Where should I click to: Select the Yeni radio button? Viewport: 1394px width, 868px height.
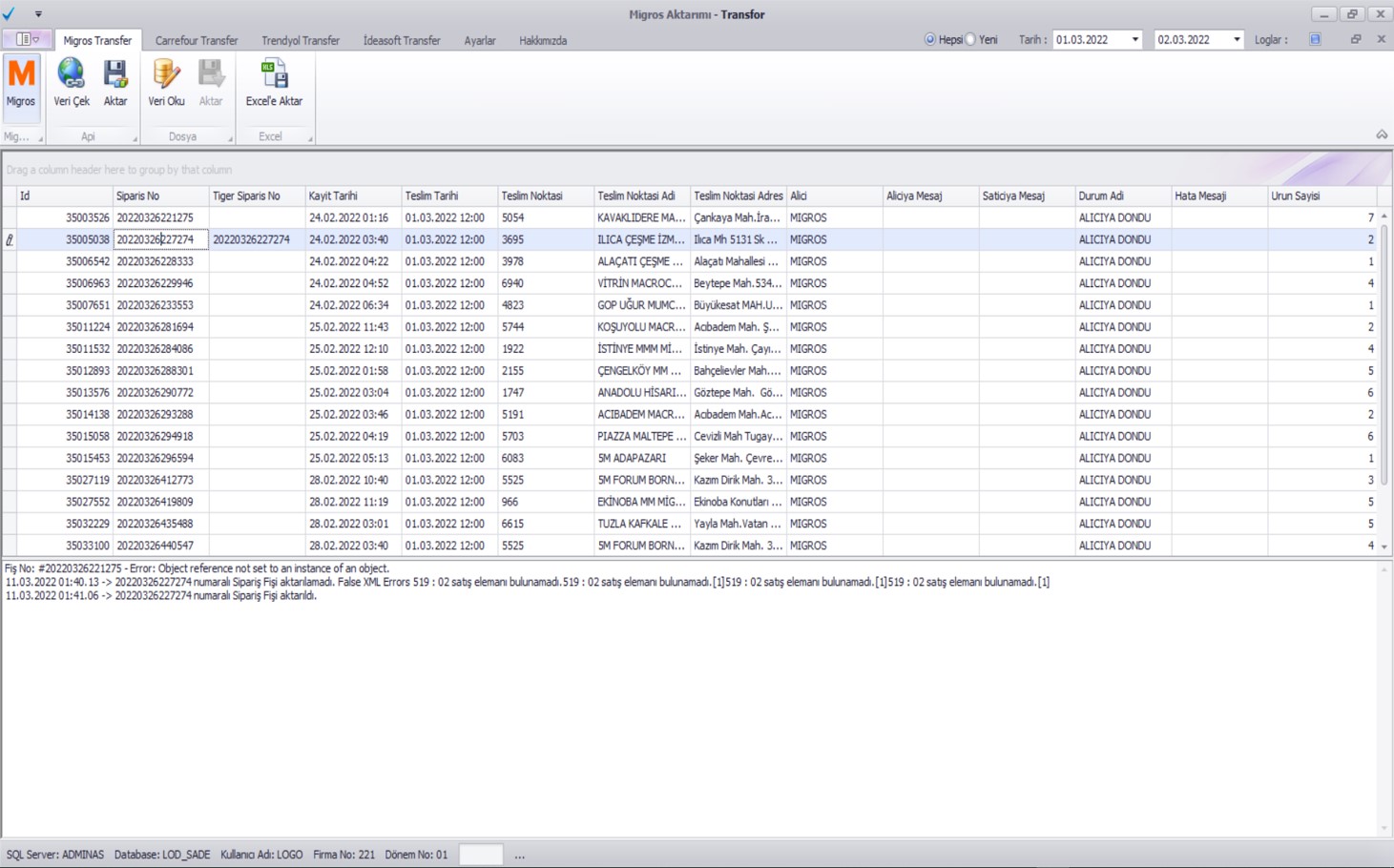tap(971, 40)
